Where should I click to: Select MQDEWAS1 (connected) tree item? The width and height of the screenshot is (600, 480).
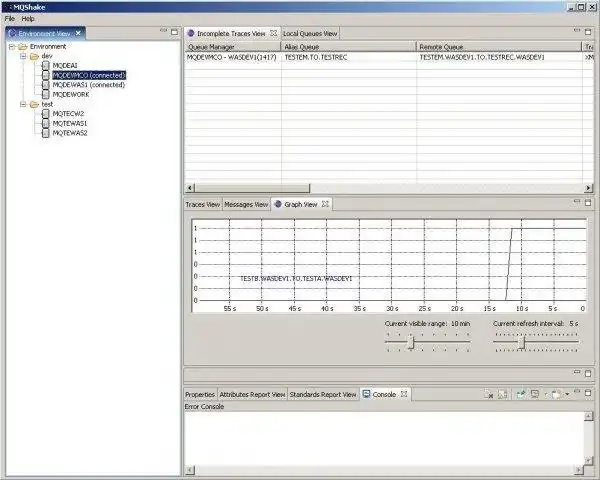(x=89, y=85)
